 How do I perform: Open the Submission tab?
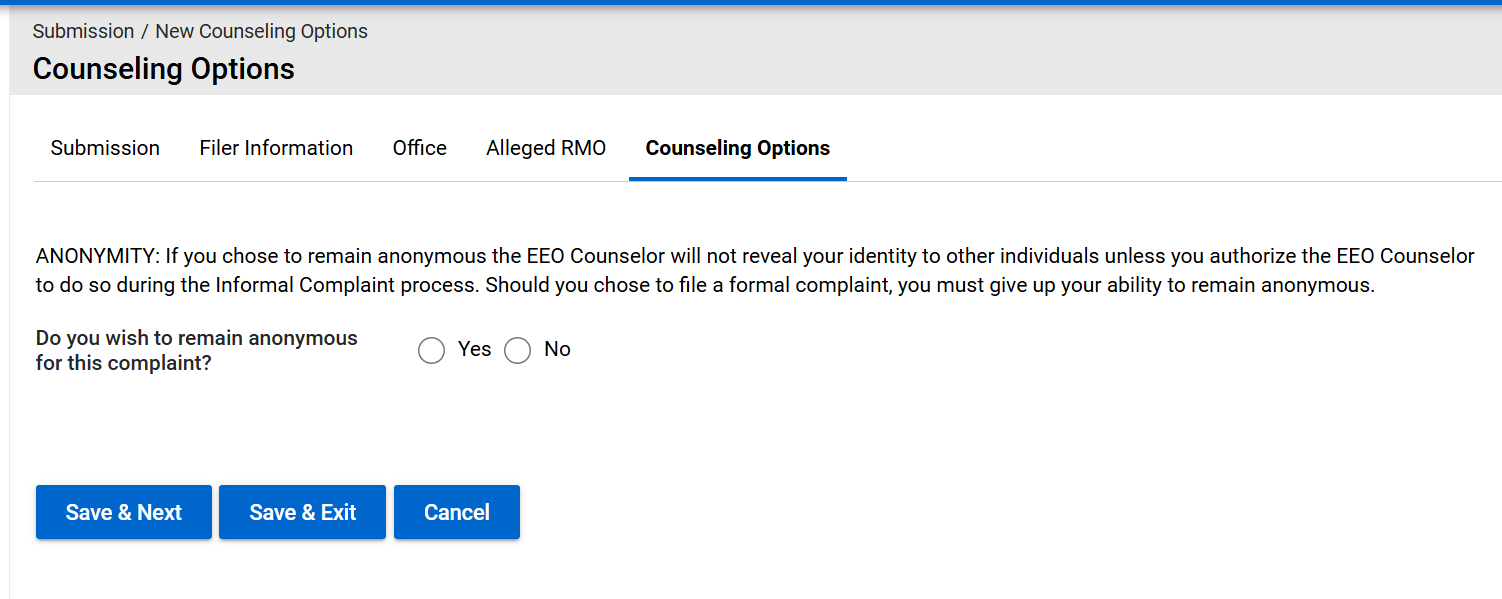(x=105, y=148)
